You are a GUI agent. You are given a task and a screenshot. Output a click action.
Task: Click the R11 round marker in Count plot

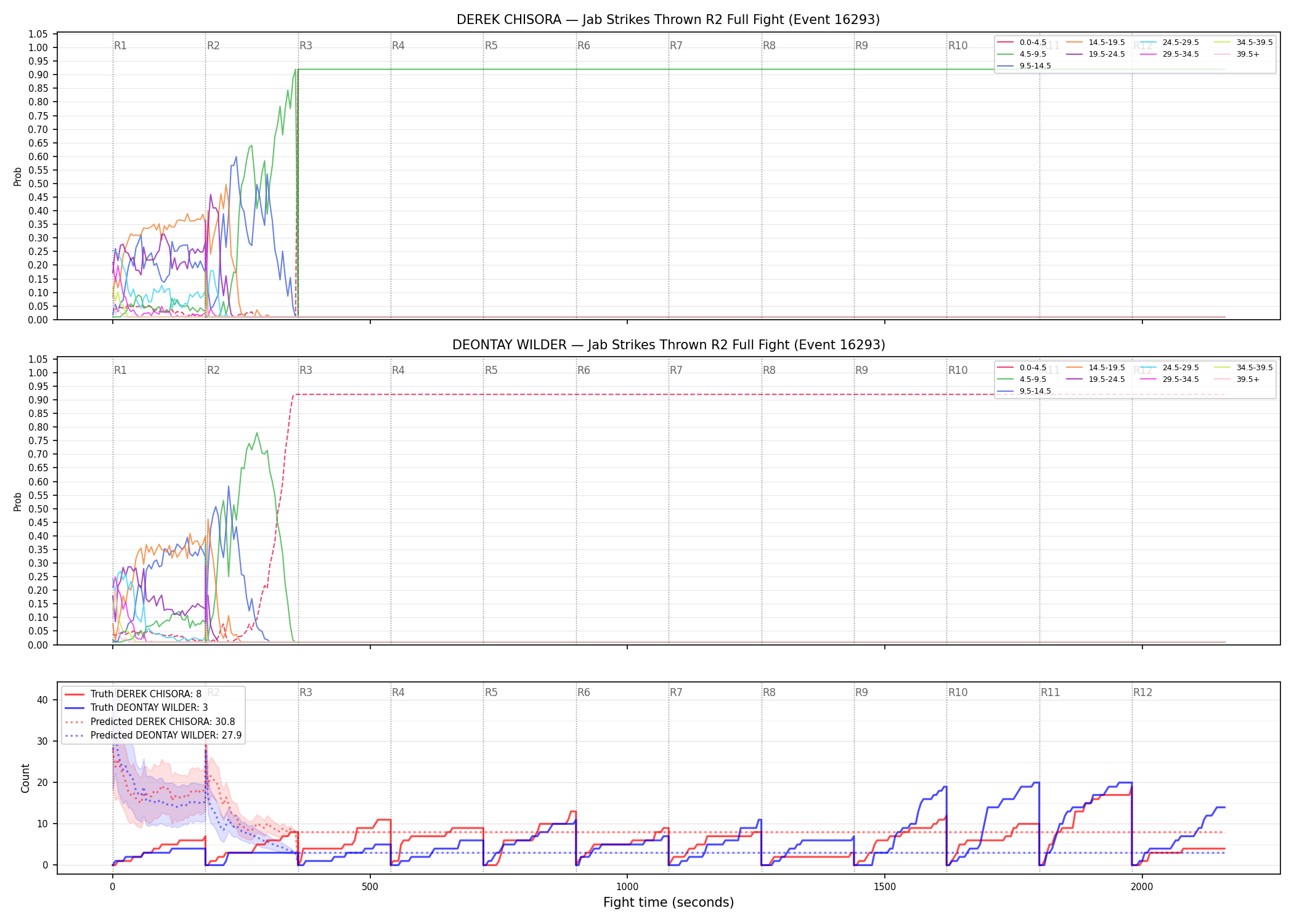pos(1051,692)
